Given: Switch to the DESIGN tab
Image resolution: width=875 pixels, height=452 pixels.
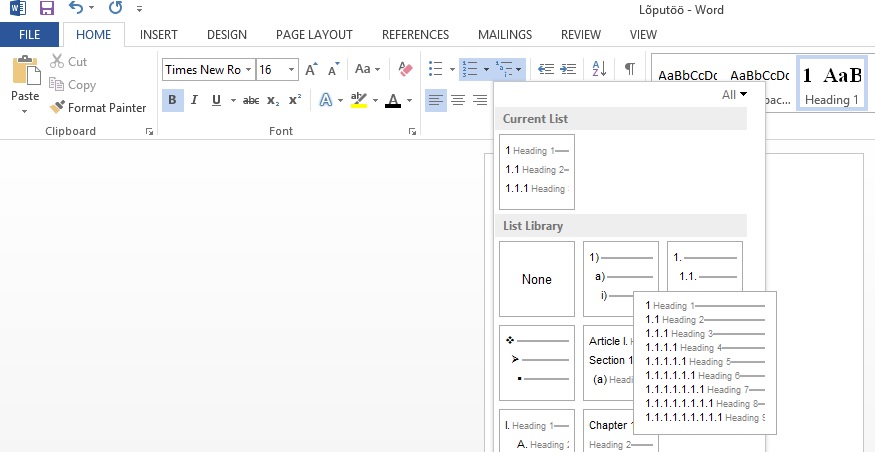Looking at the screenshot, I should [x=227, y=35].
